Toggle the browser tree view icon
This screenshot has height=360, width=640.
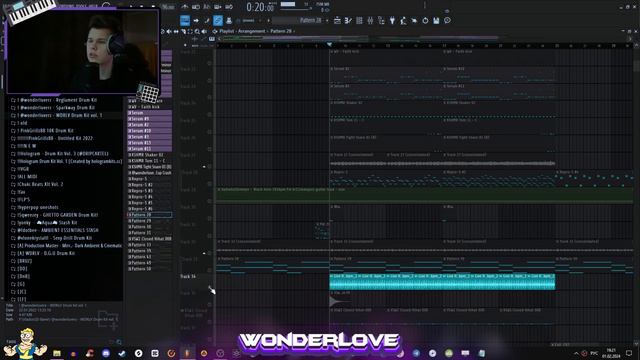381,20
